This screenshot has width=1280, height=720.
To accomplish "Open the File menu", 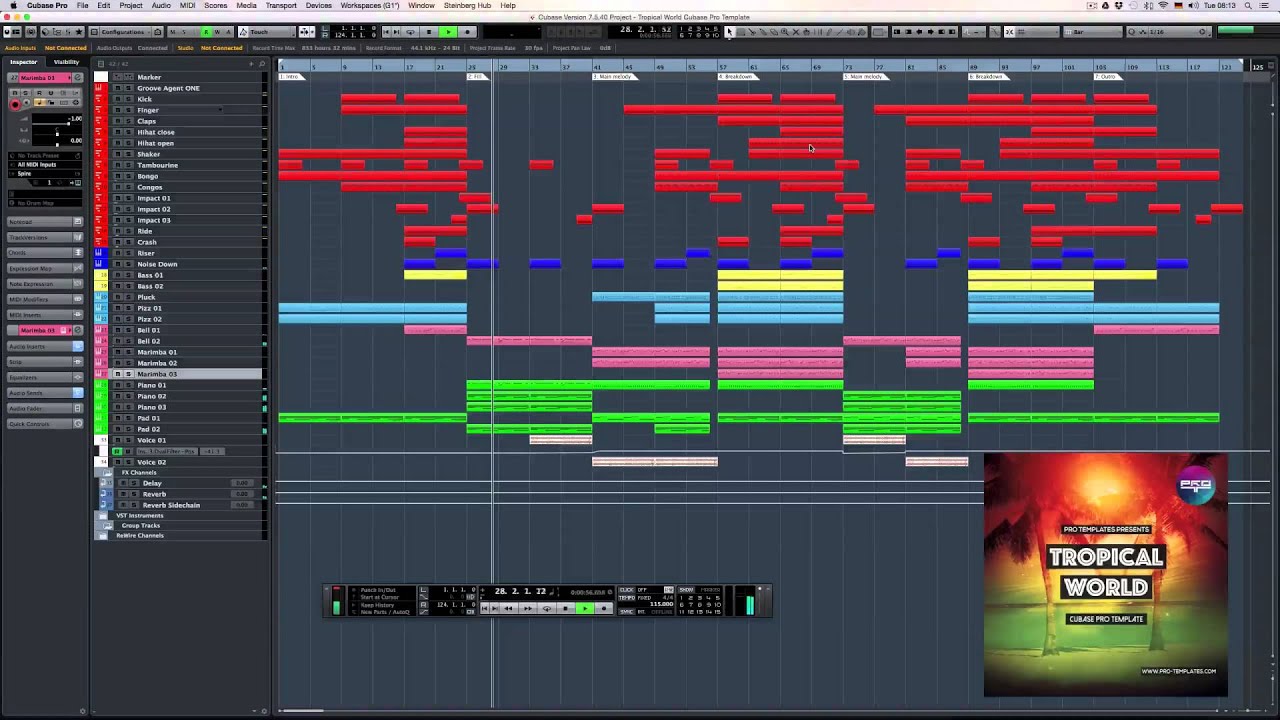I will tap(82, 5).
